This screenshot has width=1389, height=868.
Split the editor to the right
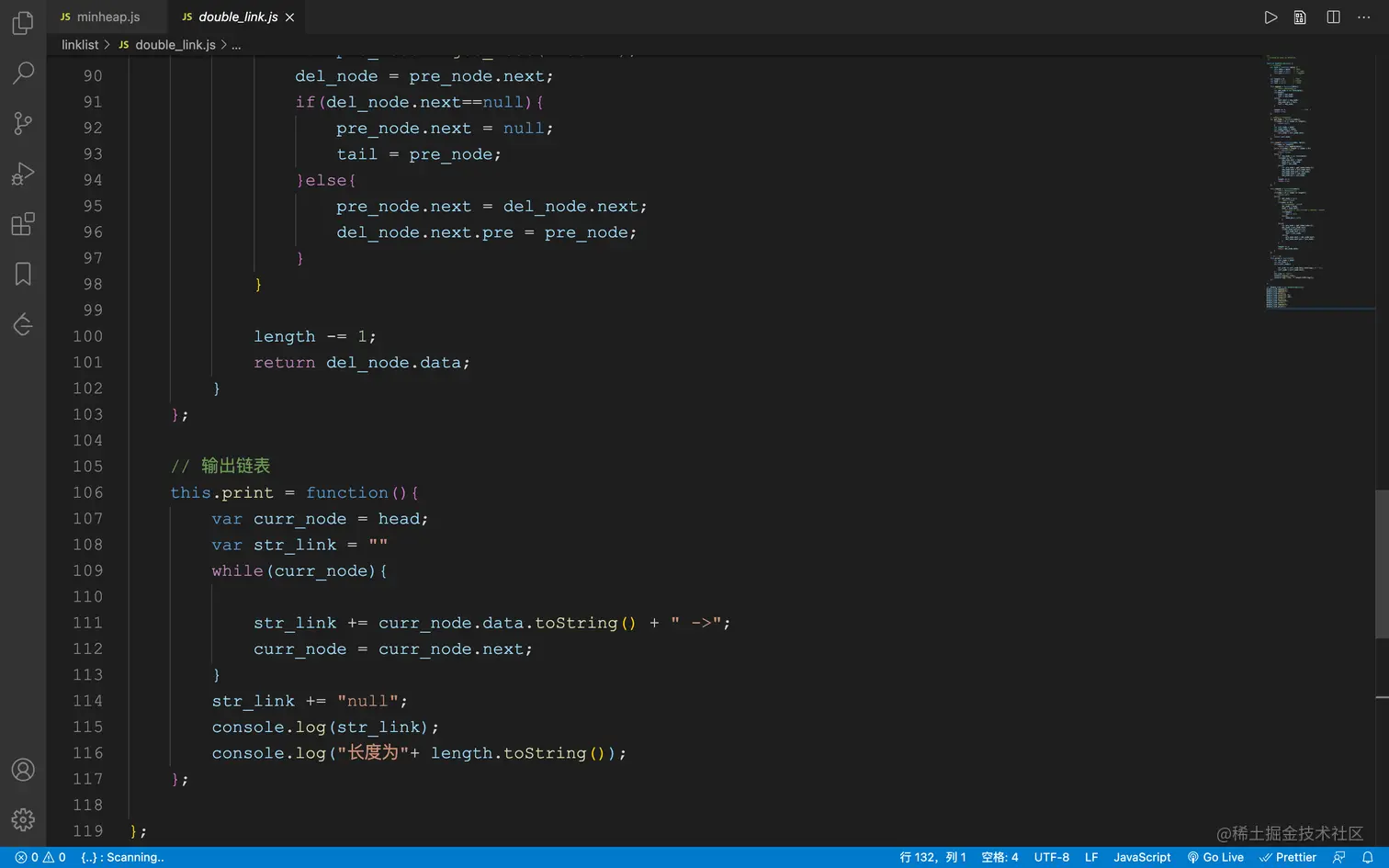(1333, 17)
